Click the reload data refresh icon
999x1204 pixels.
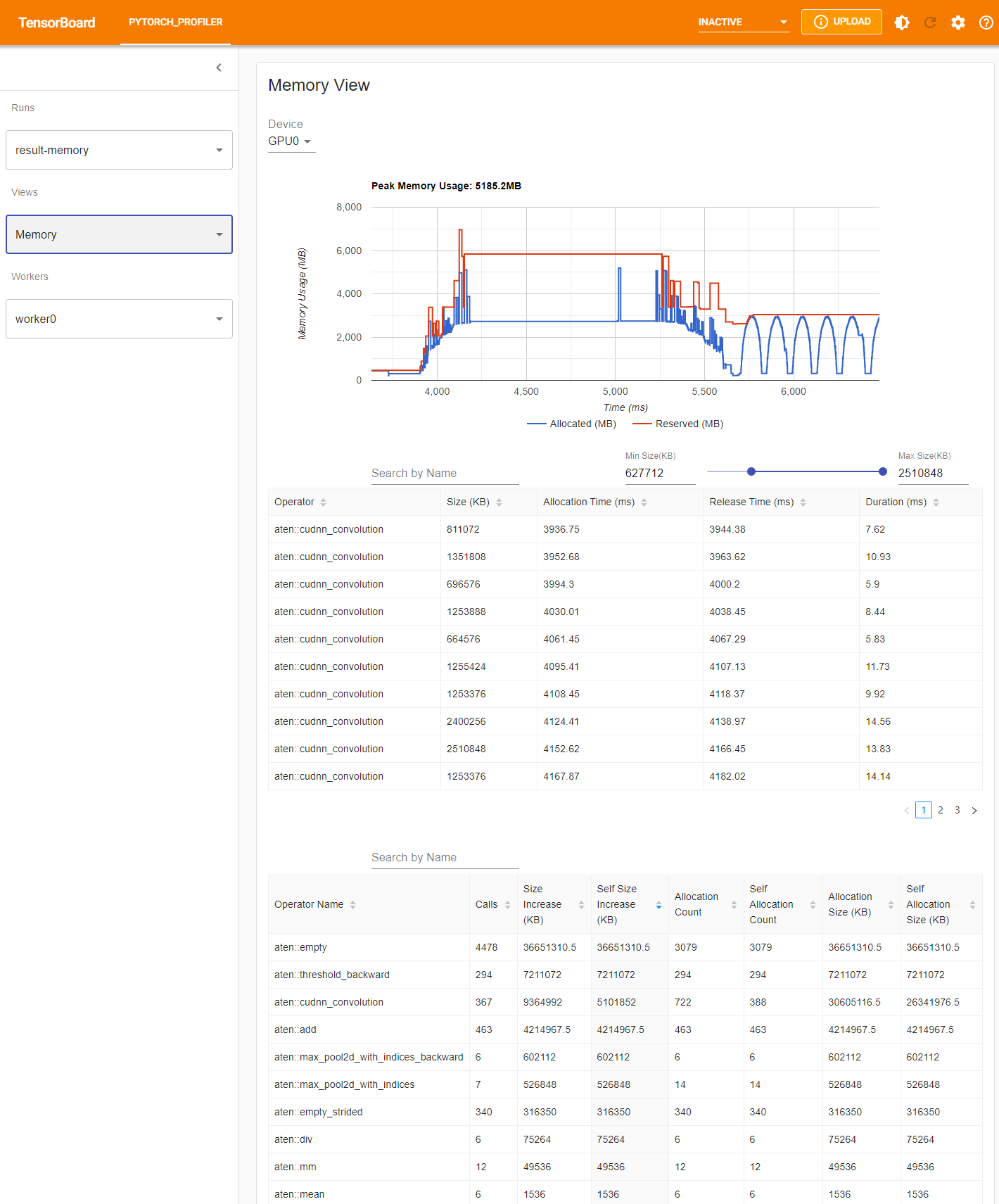pos(929,23)
